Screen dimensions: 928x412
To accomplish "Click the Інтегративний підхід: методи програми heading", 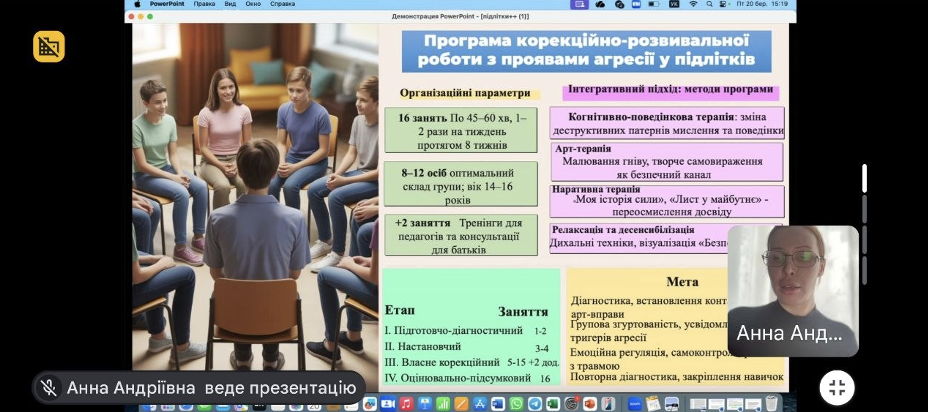I will coord(670,91).
